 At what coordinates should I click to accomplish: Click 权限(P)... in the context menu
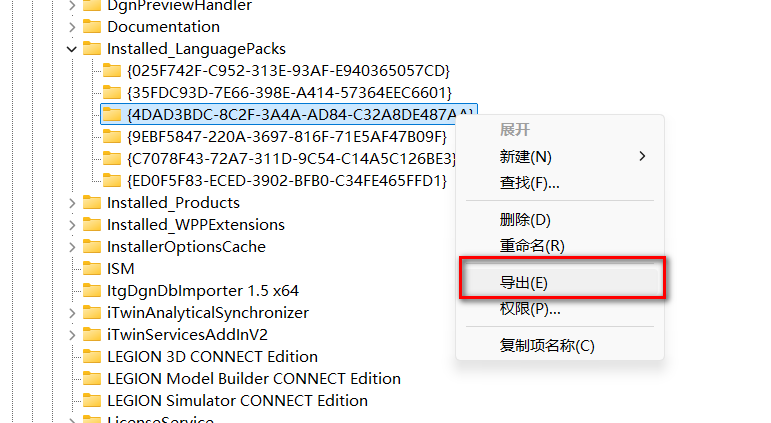530,309
